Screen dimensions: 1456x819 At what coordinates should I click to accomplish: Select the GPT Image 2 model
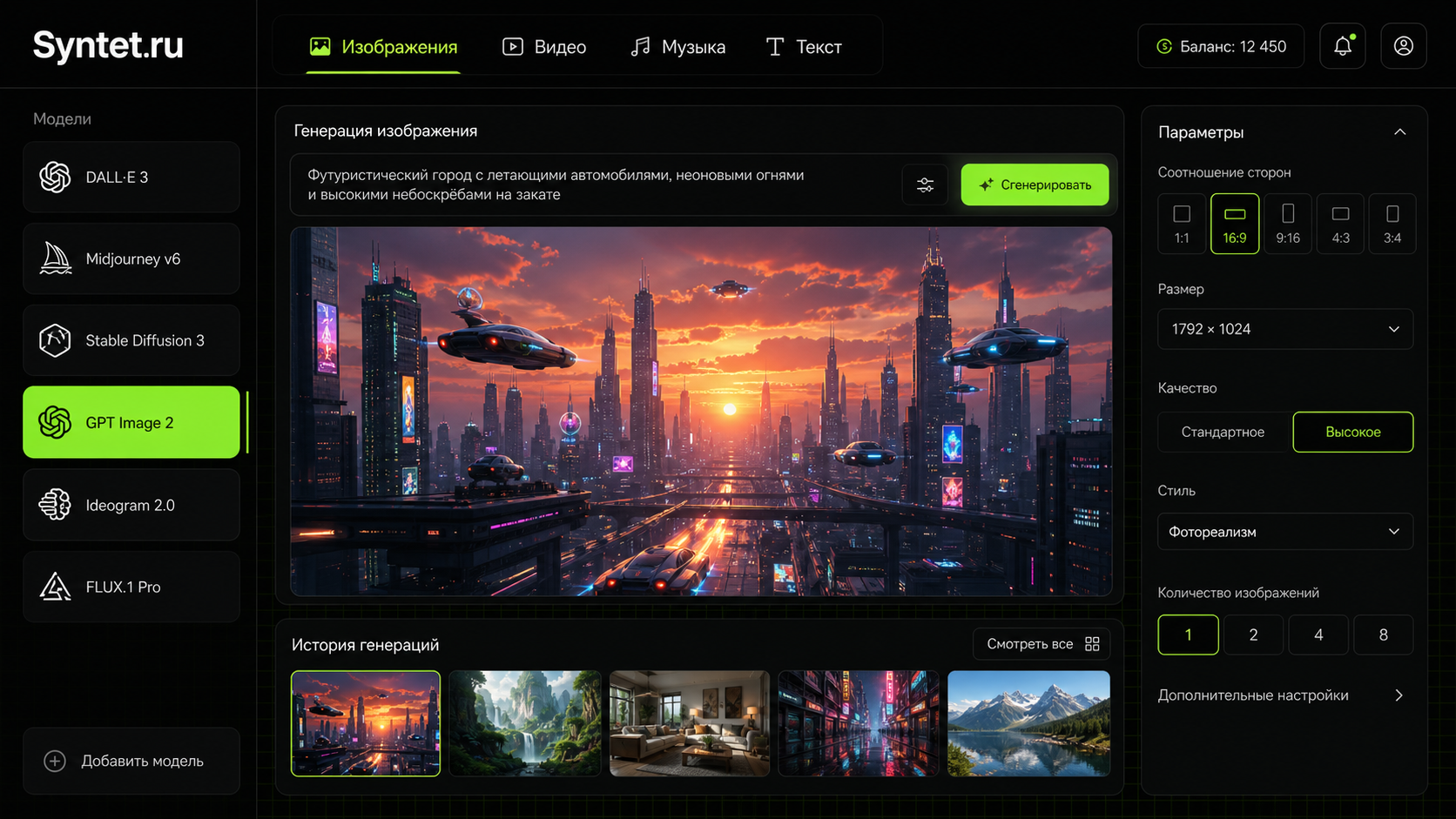131,422
